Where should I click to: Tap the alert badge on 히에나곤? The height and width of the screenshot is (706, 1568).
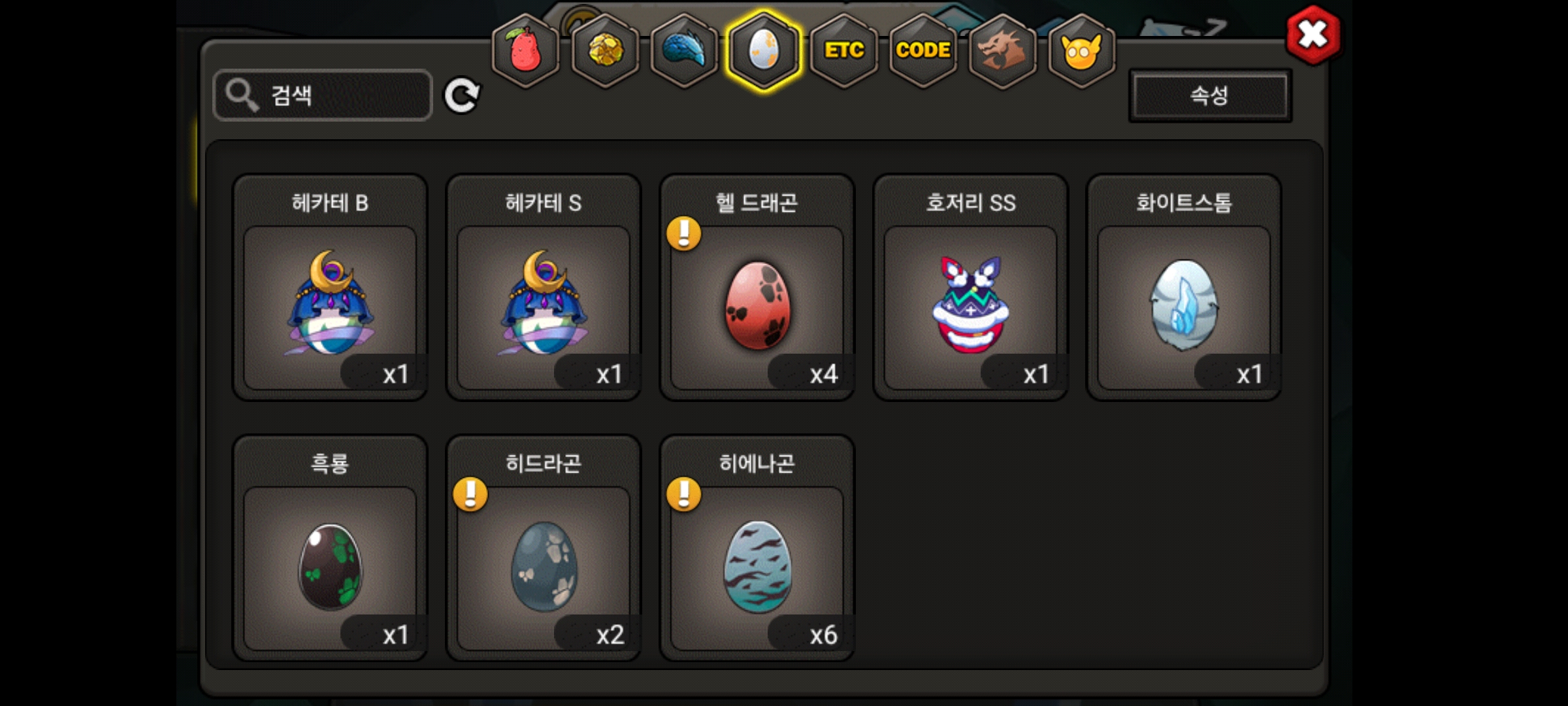pyautogui.click(x=684, y=494)
